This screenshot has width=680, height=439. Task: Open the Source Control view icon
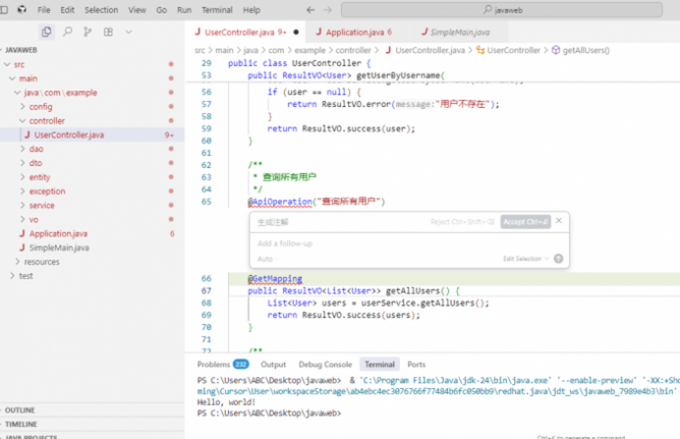click(x=88, y=32)
